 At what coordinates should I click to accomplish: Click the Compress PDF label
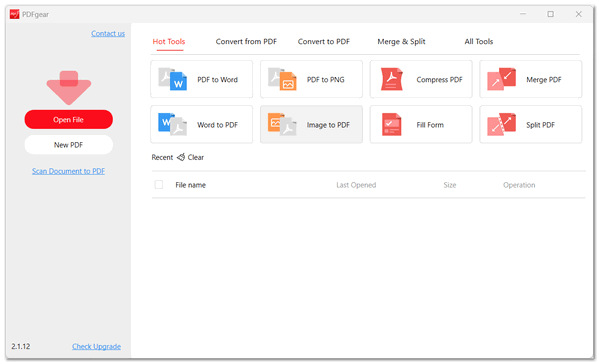pos(439,79)
